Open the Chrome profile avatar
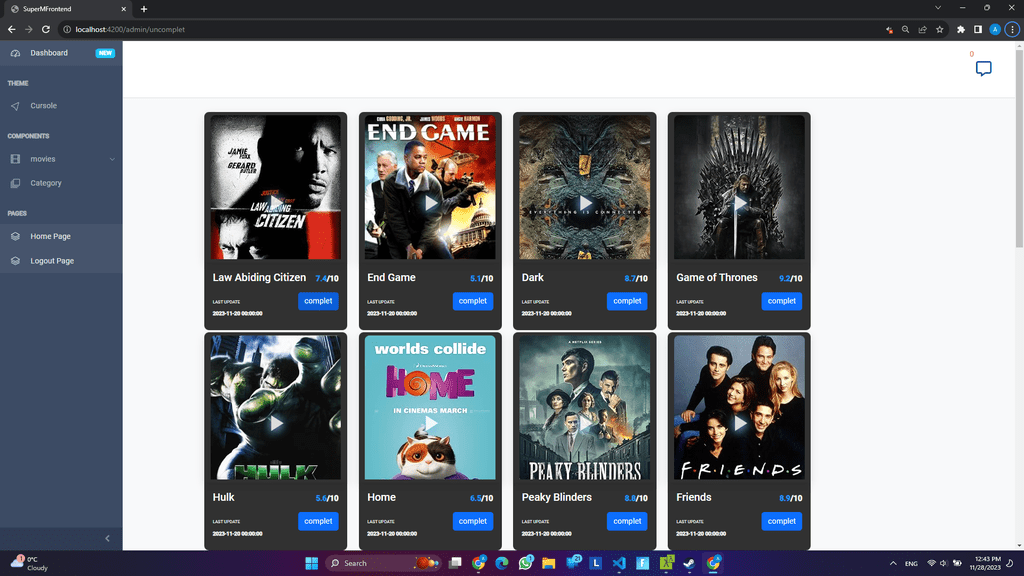The height and width of the screenshot is (576, 1024). 995,29
